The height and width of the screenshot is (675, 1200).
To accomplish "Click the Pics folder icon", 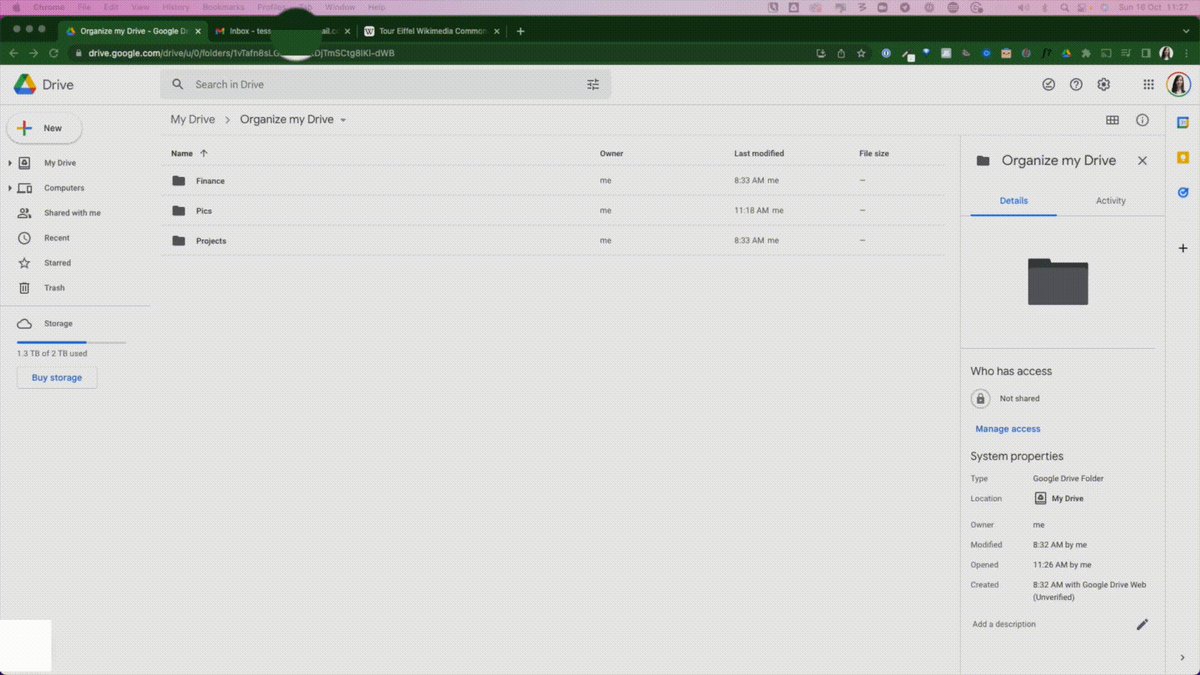I will (179, 211).
